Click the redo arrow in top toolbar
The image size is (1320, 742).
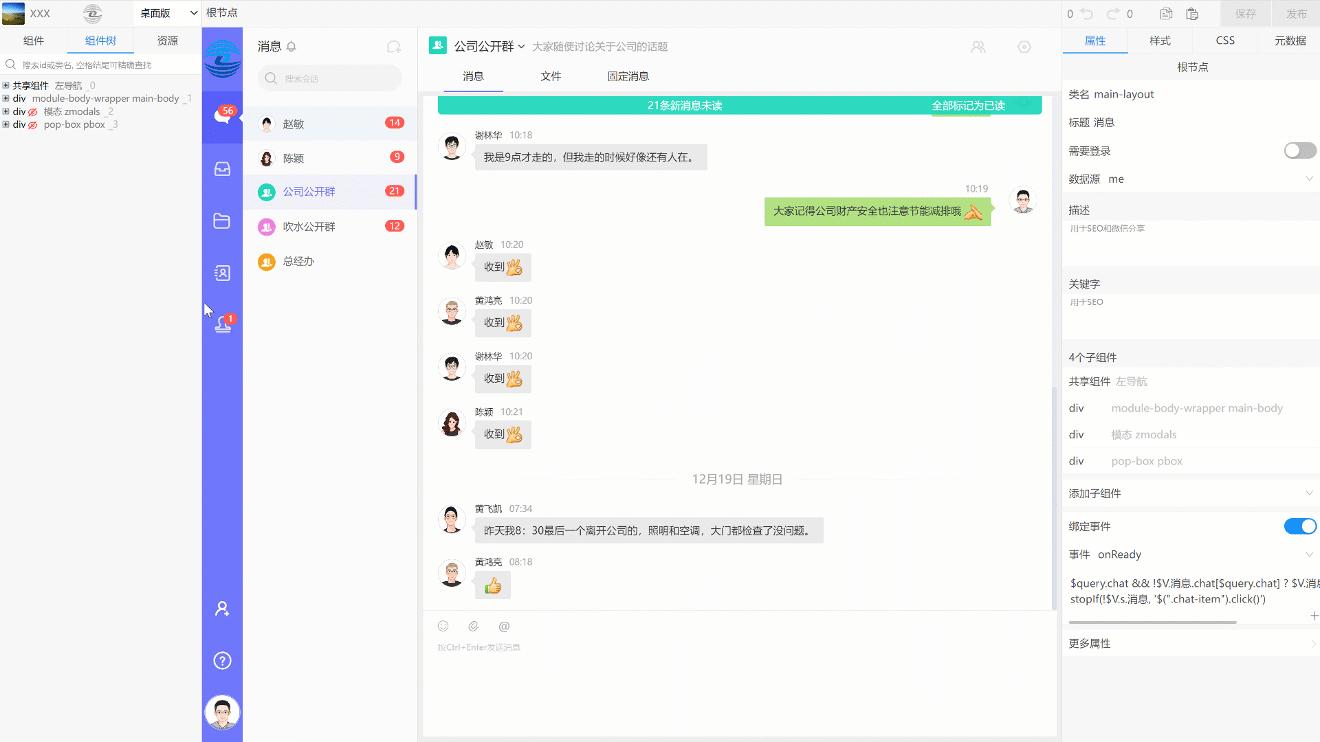1113,14
